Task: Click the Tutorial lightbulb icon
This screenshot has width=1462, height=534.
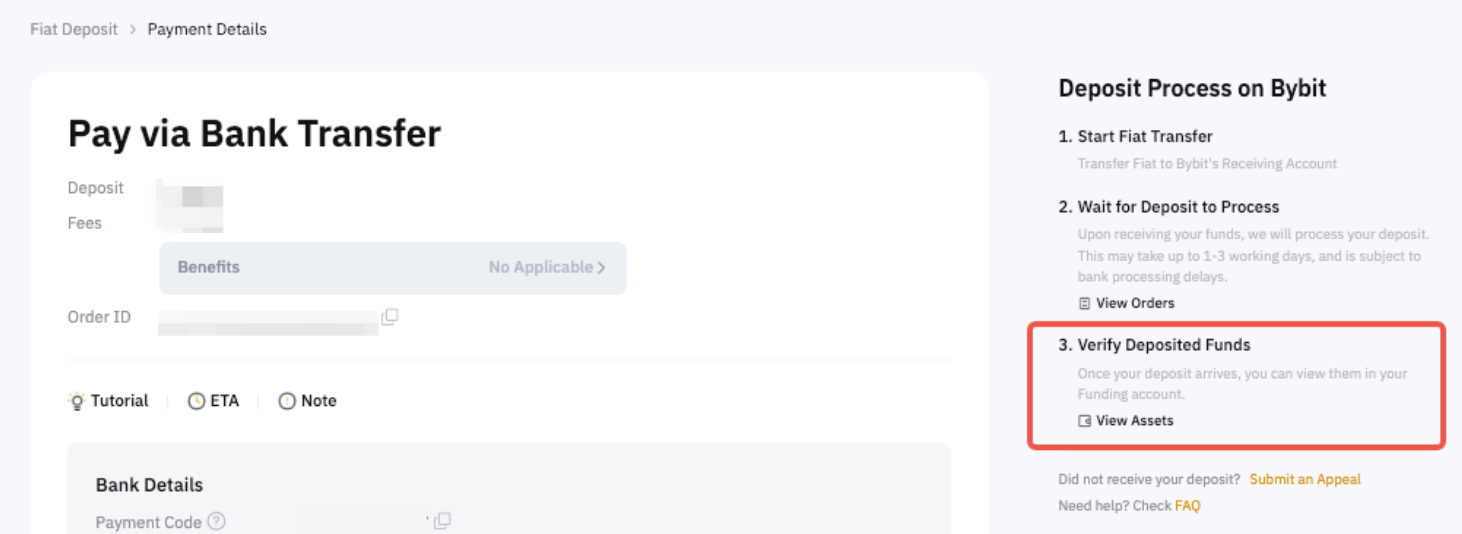Action: pos(77,401)
